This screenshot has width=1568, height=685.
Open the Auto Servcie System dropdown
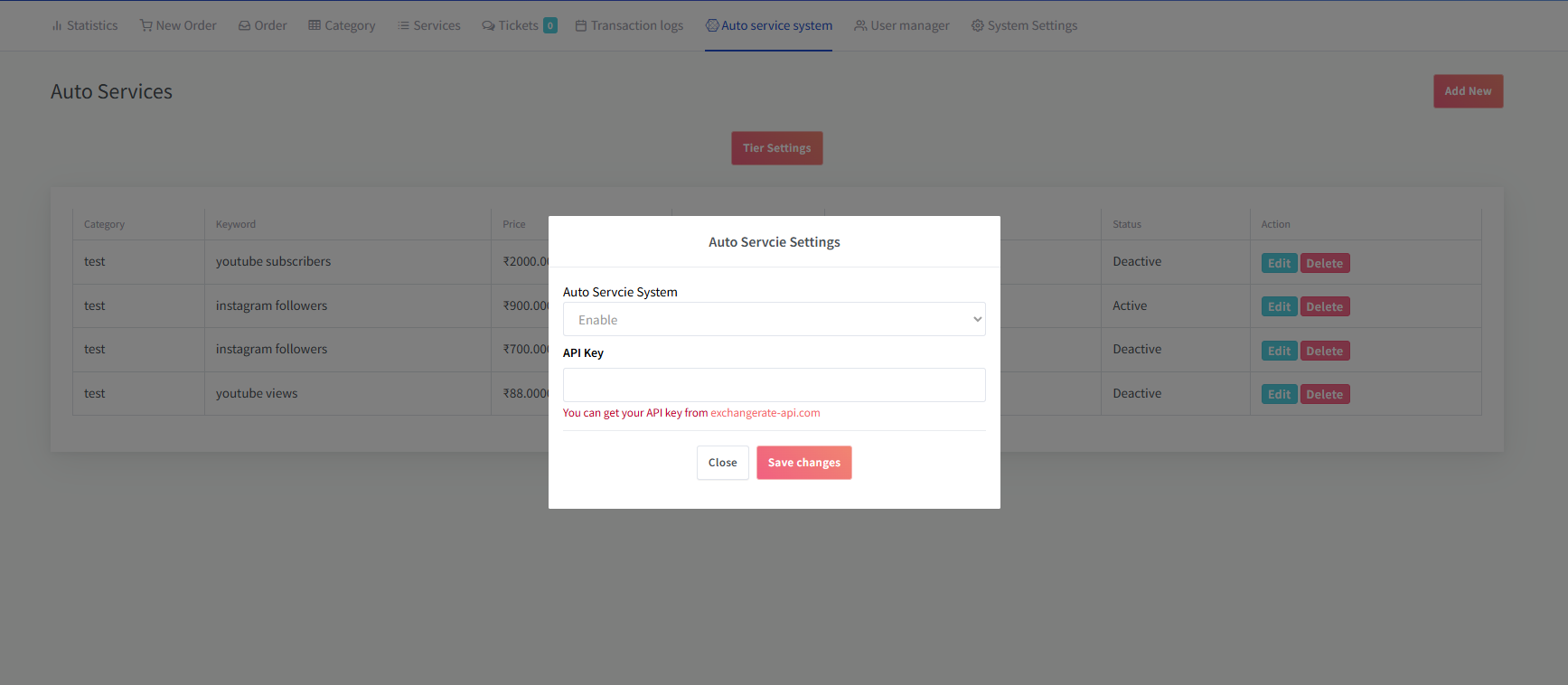[x=774, y=320]
